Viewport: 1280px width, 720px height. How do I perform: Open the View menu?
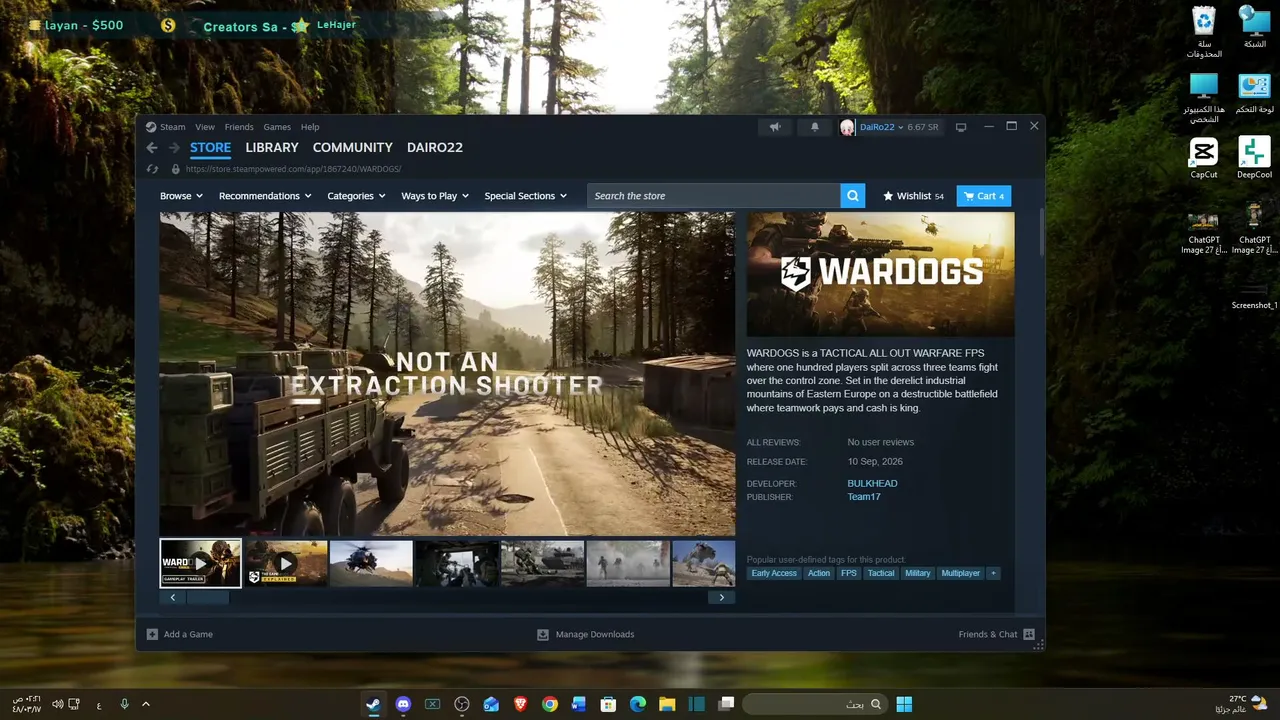[205, 127]
